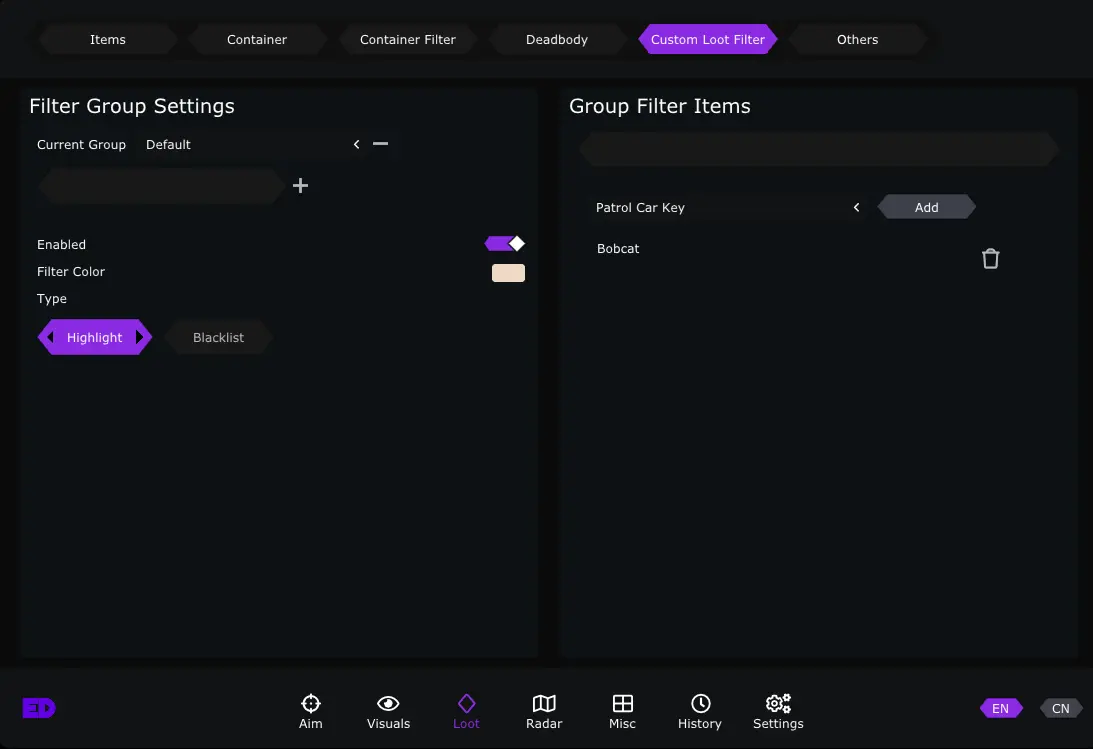
Task: Switch language to CN
Action: coord(1060,708)
